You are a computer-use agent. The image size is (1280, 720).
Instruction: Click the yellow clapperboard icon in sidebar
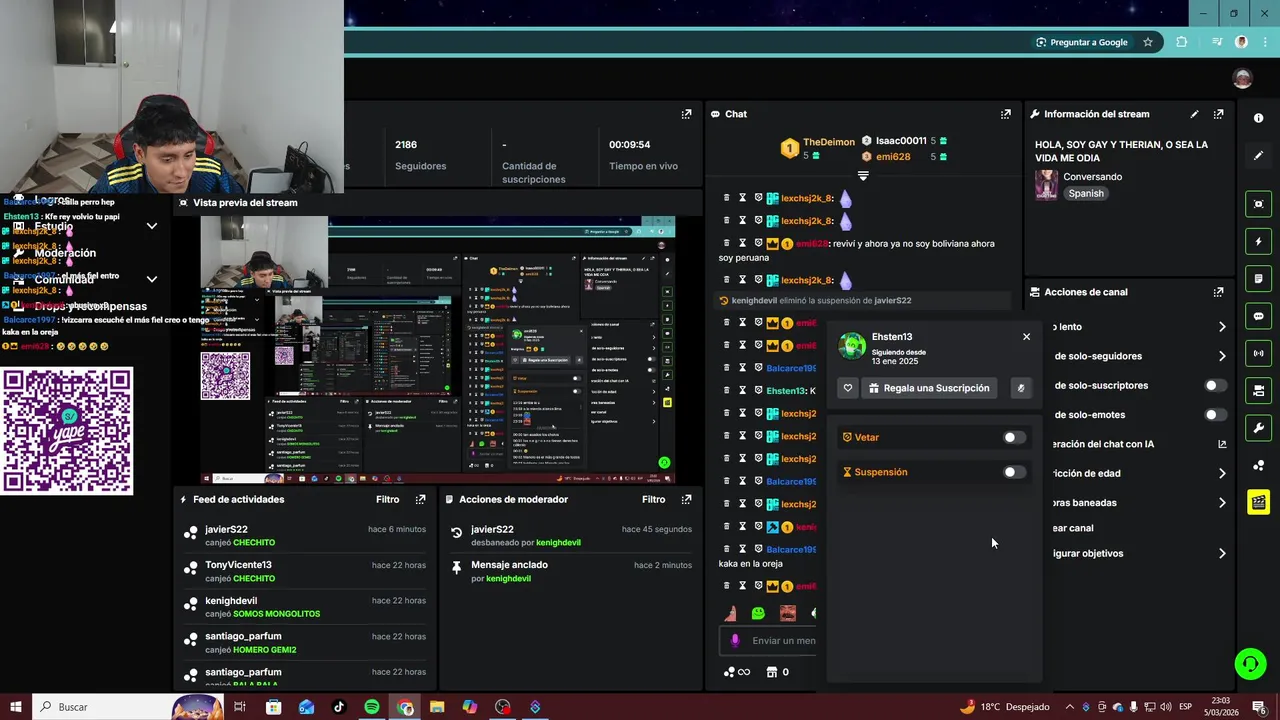(1258, 502)
